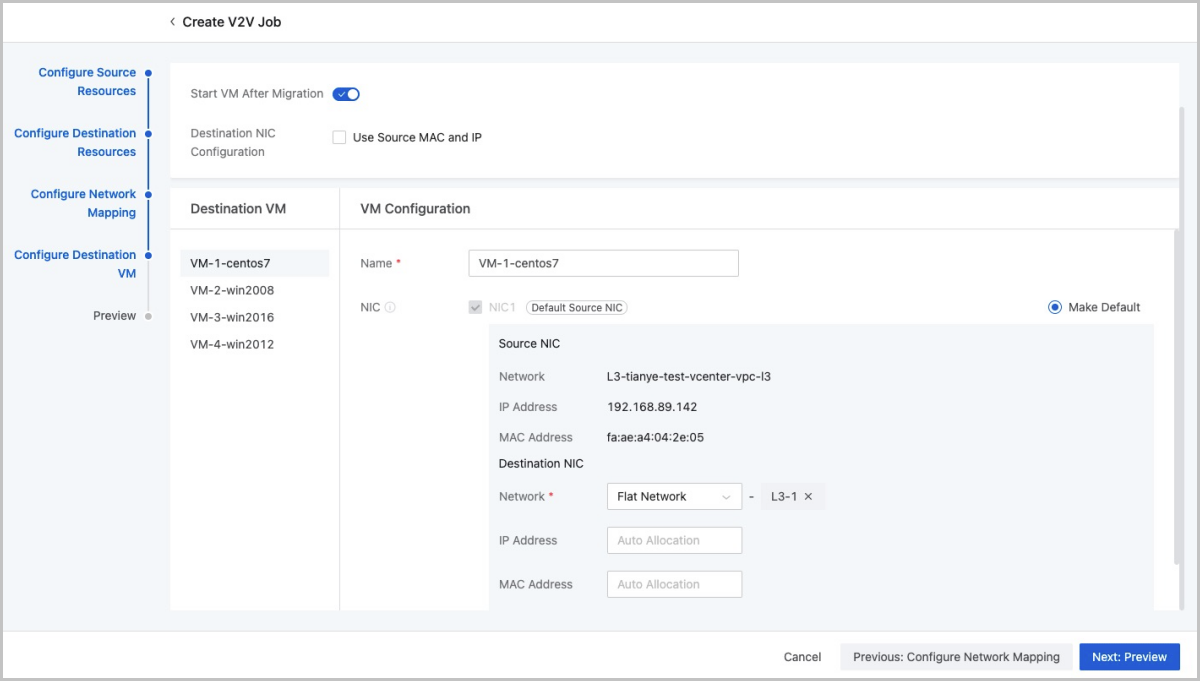
Task: Remove the L3-1 network tag
Action: 808,497
